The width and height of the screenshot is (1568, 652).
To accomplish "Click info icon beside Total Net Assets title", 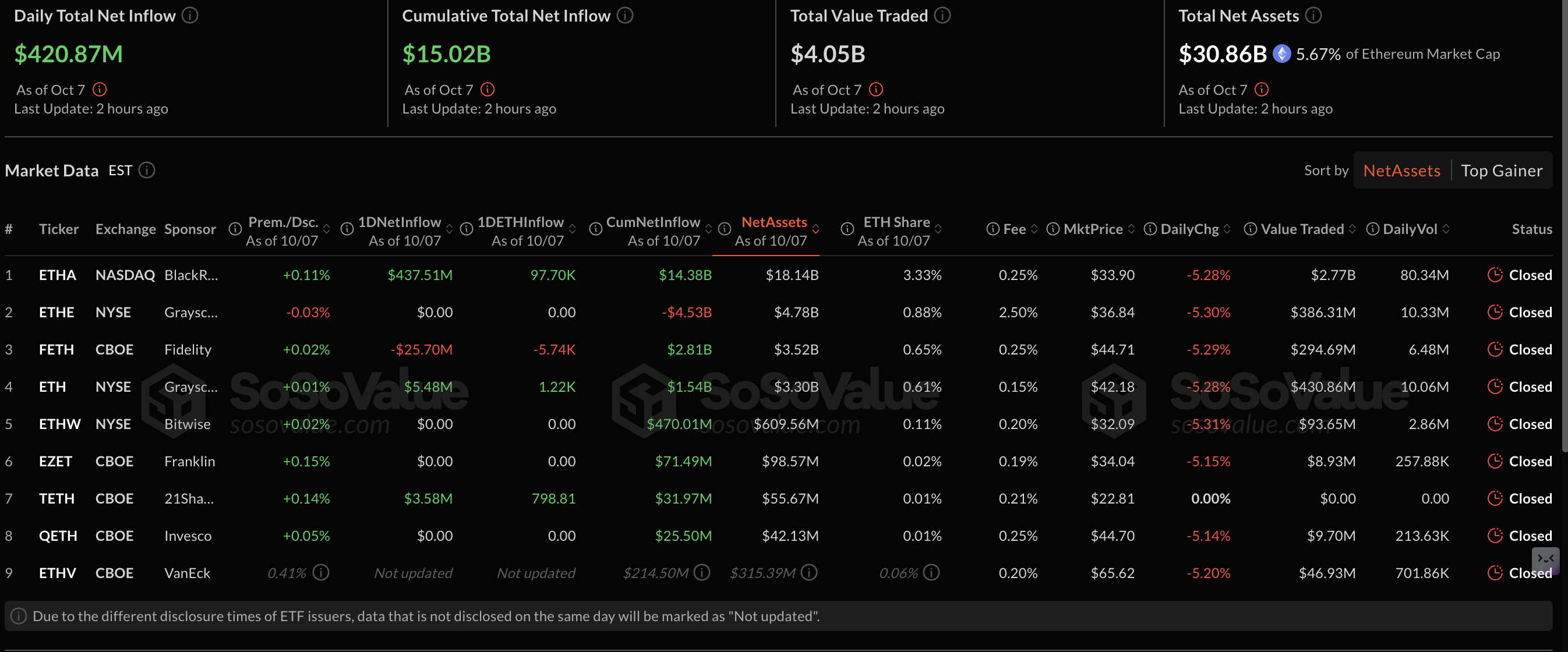I will tap(1313, 15).
